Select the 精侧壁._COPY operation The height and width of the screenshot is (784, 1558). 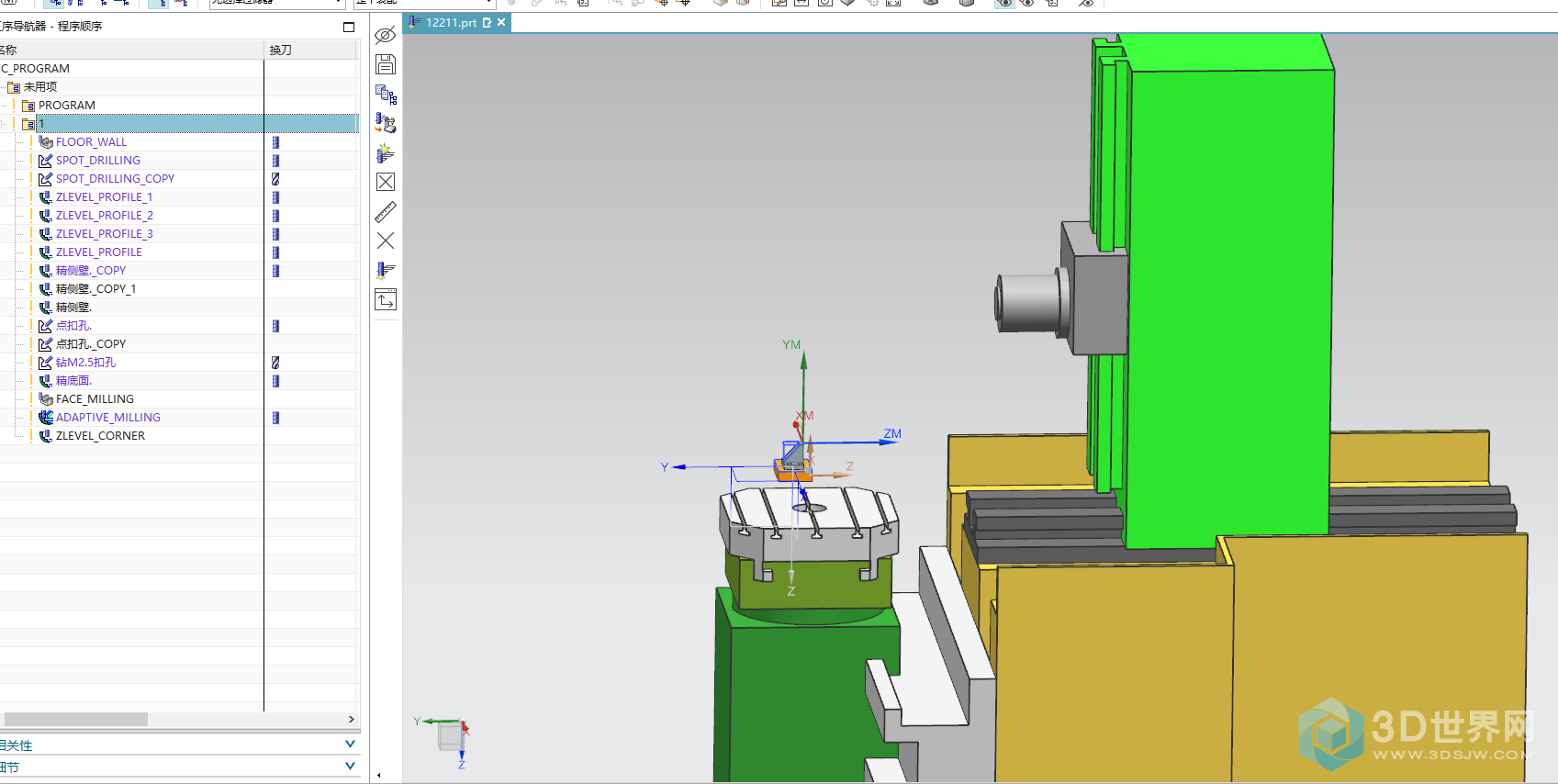[91, 271]
